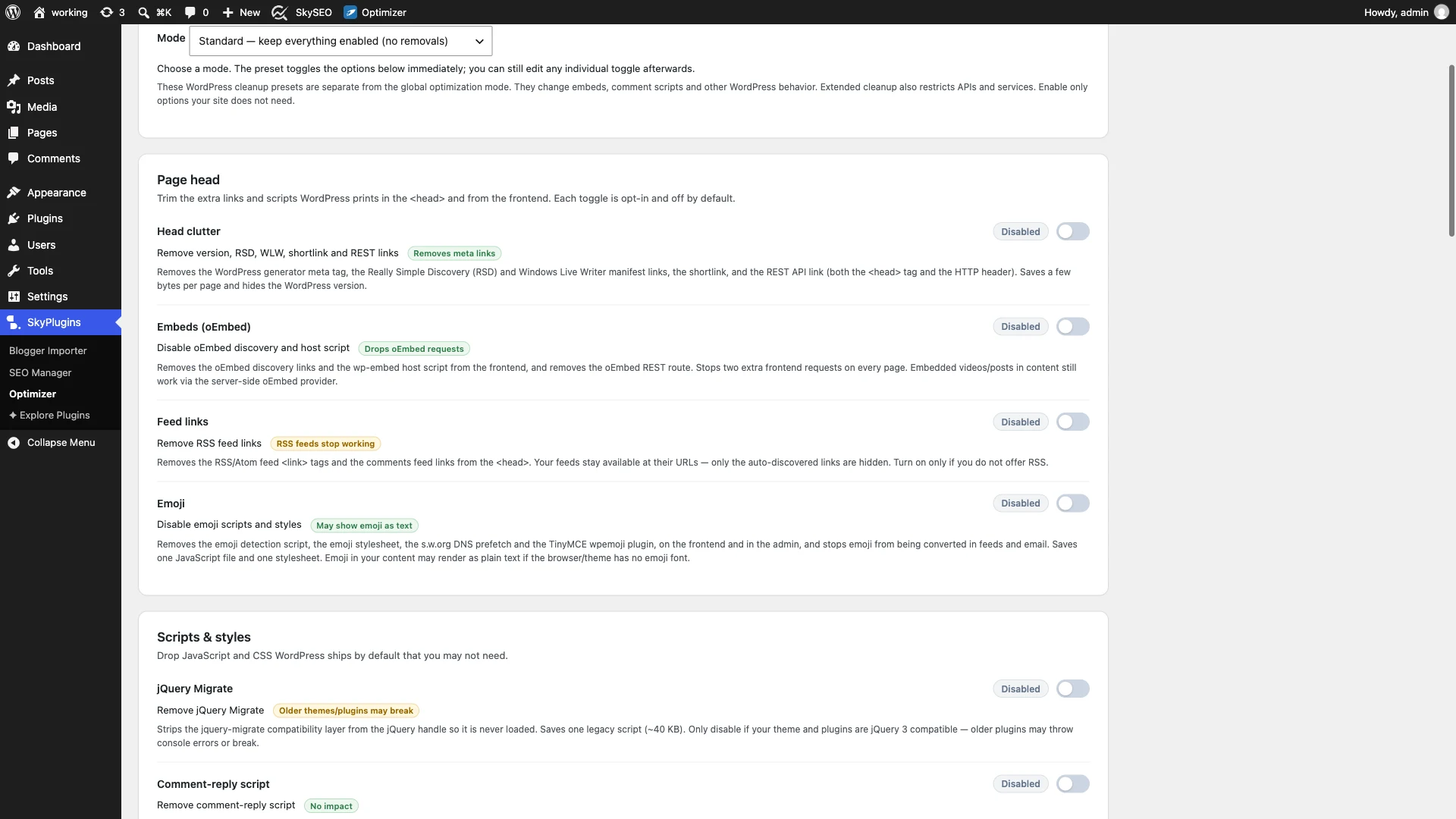Click the Dashboard gauge icon
The width and height of the screenshot is (1456, 819).
pyautogui.click(x=14, y=46)
